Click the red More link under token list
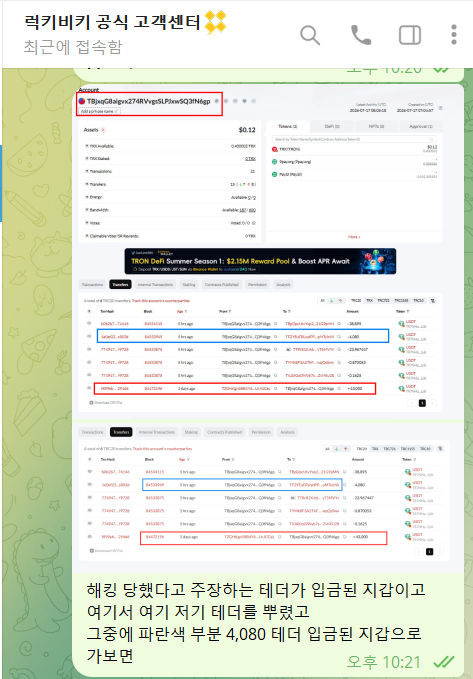This screenshot has height=679, width=473. tap(354, 237)
